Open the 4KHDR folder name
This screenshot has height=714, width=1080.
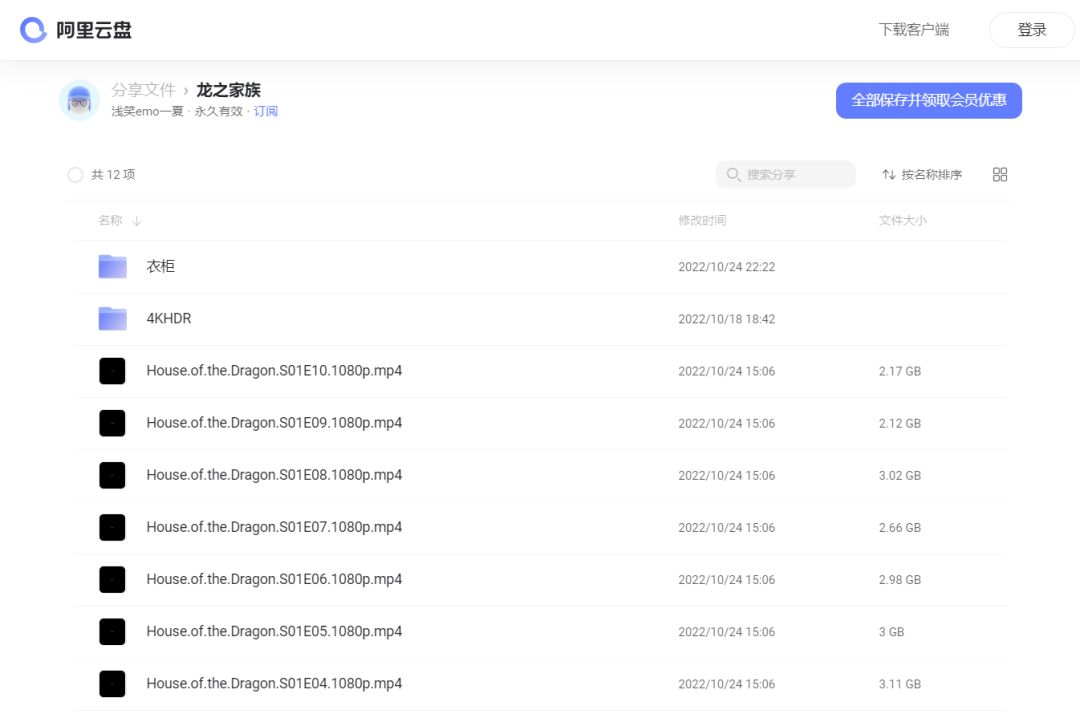point(169,319)
